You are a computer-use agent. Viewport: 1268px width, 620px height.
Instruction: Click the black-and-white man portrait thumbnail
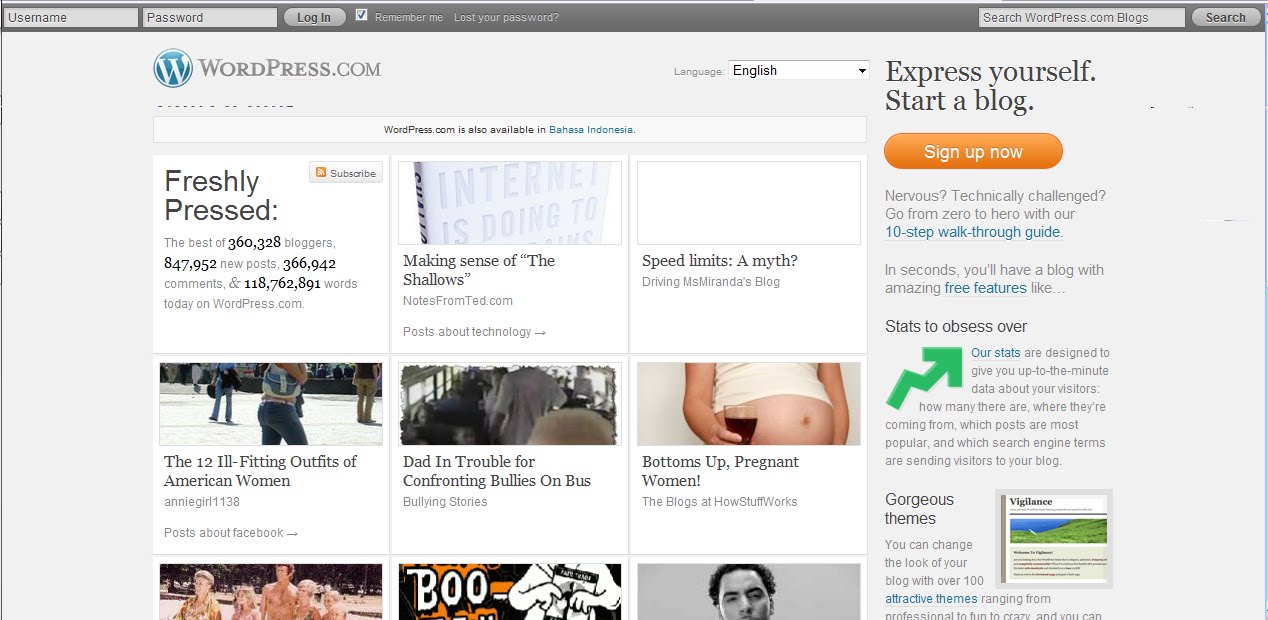[x=749, y=592]
